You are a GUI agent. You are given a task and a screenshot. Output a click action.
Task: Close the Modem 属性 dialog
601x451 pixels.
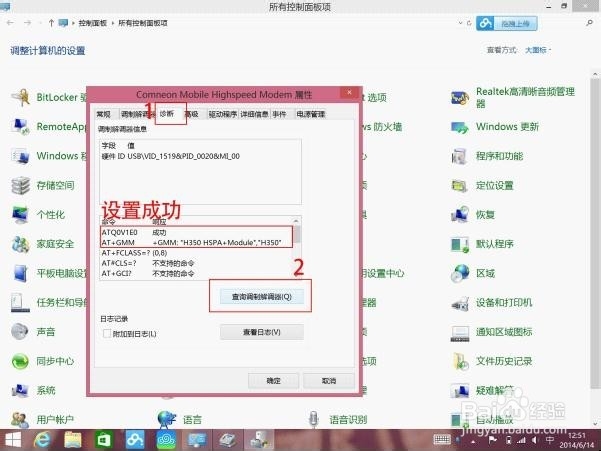pyautogui.click(x=349, y=92)
